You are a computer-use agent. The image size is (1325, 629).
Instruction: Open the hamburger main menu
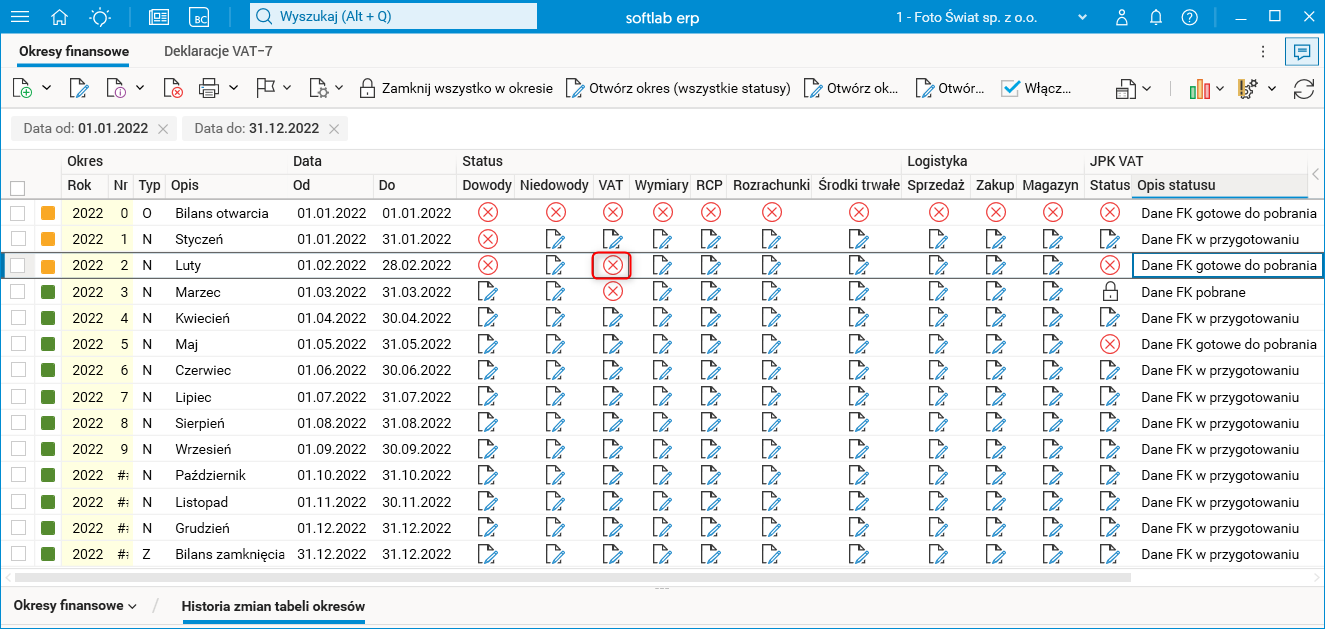point(19,17)
